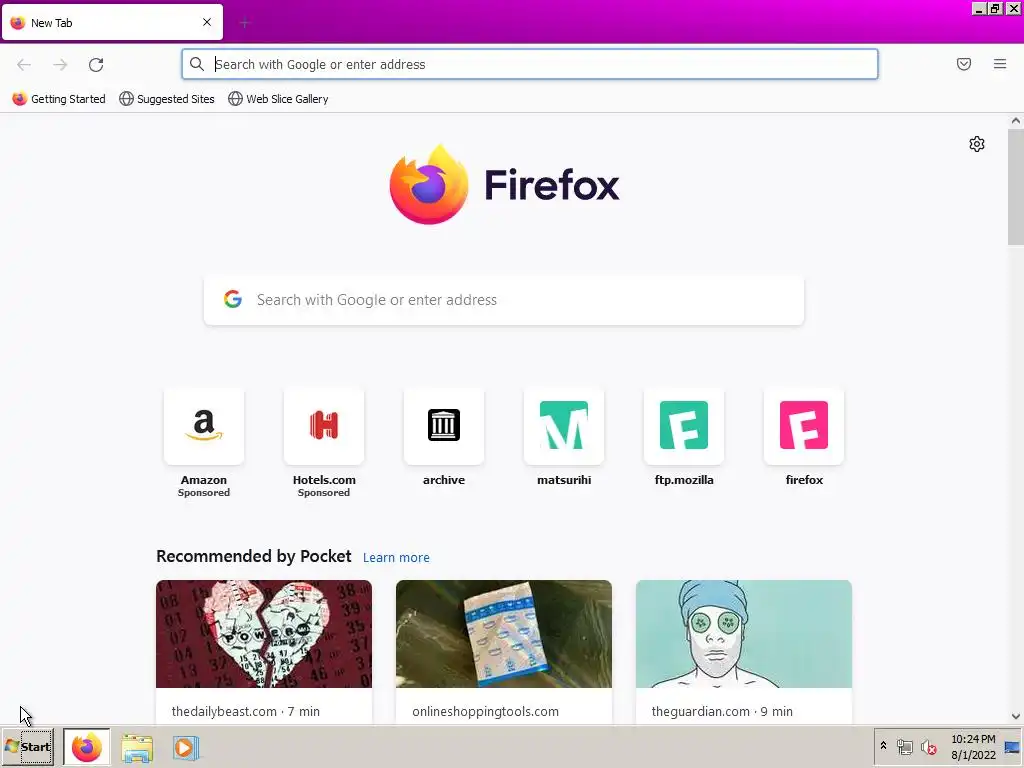1024x768 pixels.
Task: Open Web Slice Gallery bookmark
Action: click(278, 99)
